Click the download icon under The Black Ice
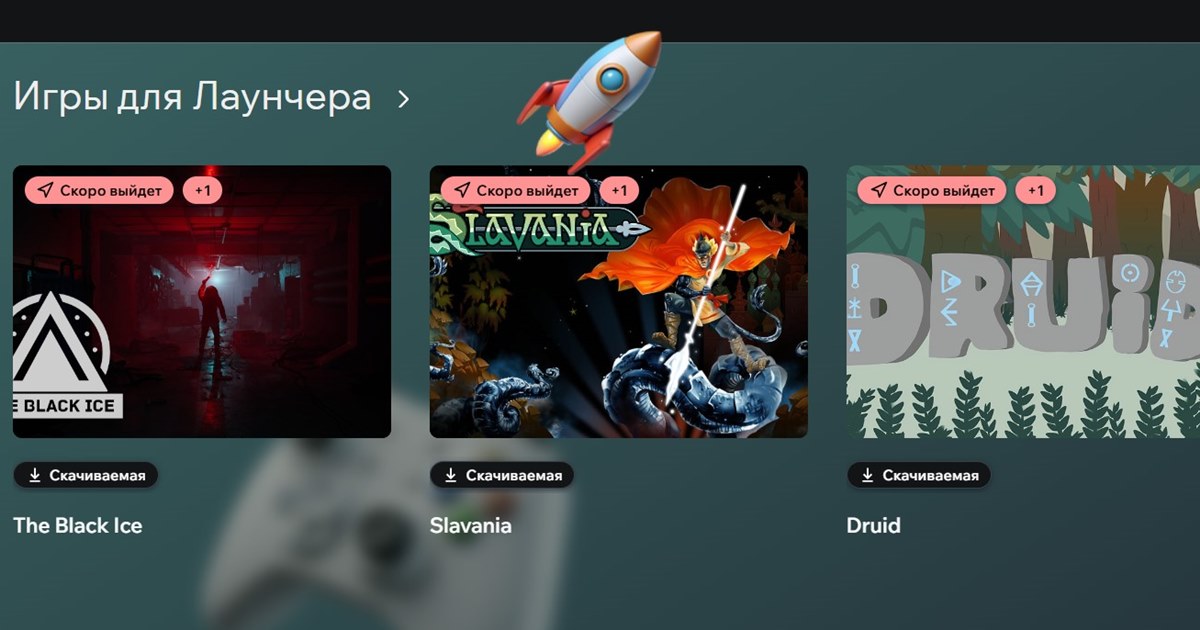Screen dimensions: 1200x630 point(35,475)
